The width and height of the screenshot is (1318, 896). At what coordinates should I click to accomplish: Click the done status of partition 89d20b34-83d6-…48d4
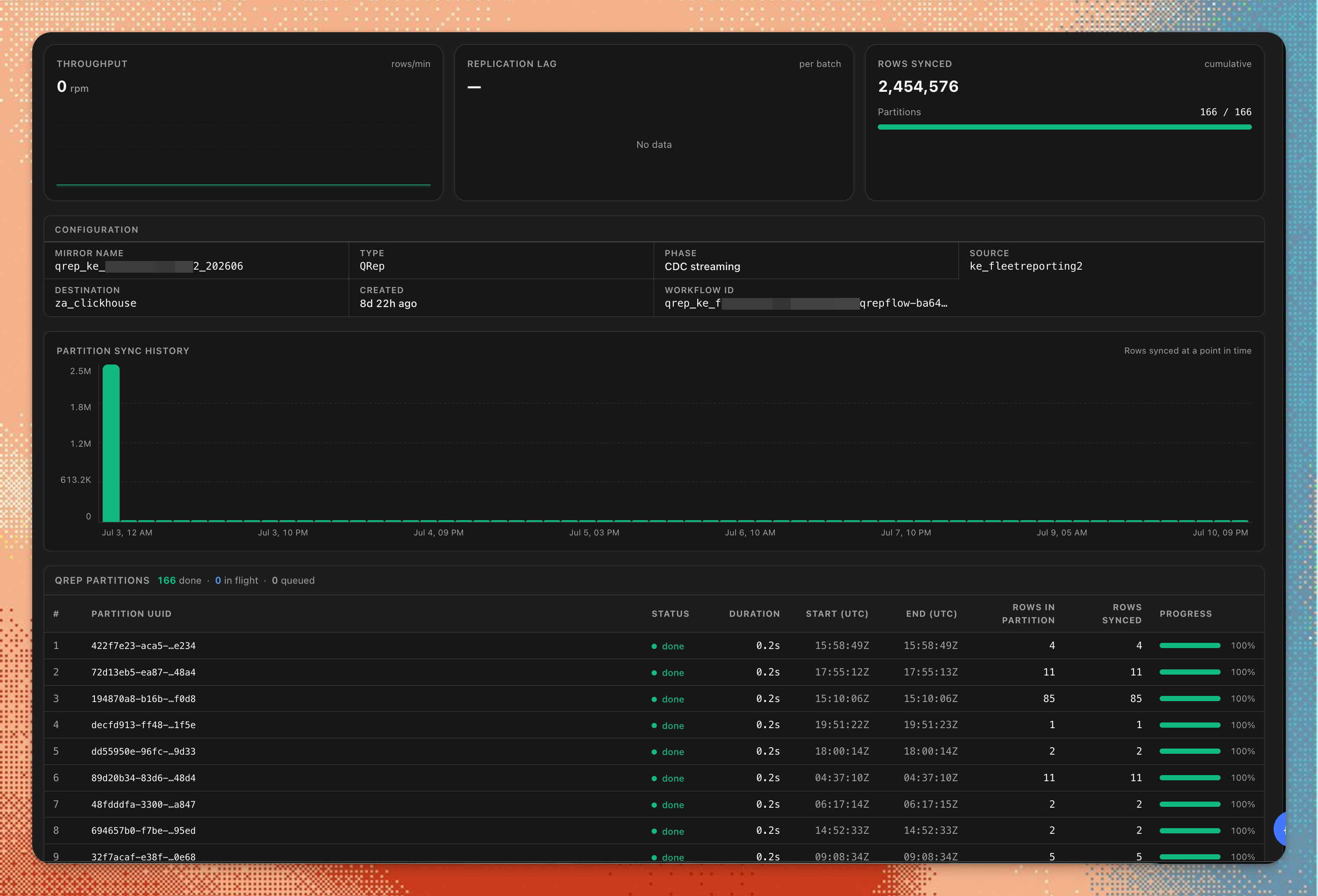(668, 778)
